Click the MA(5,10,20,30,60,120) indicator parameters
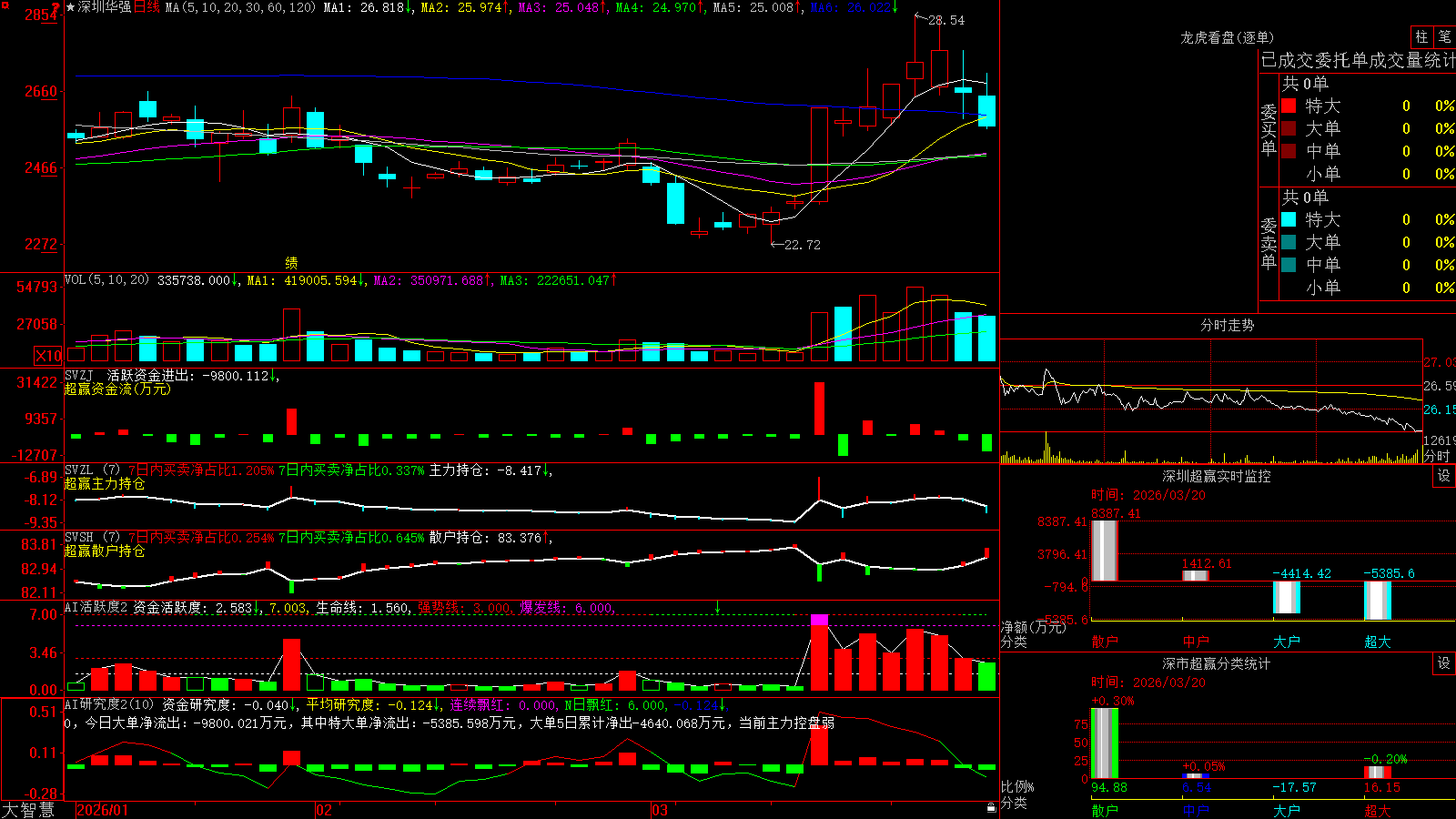This screenshot has width=1456, height=819. 241,7
